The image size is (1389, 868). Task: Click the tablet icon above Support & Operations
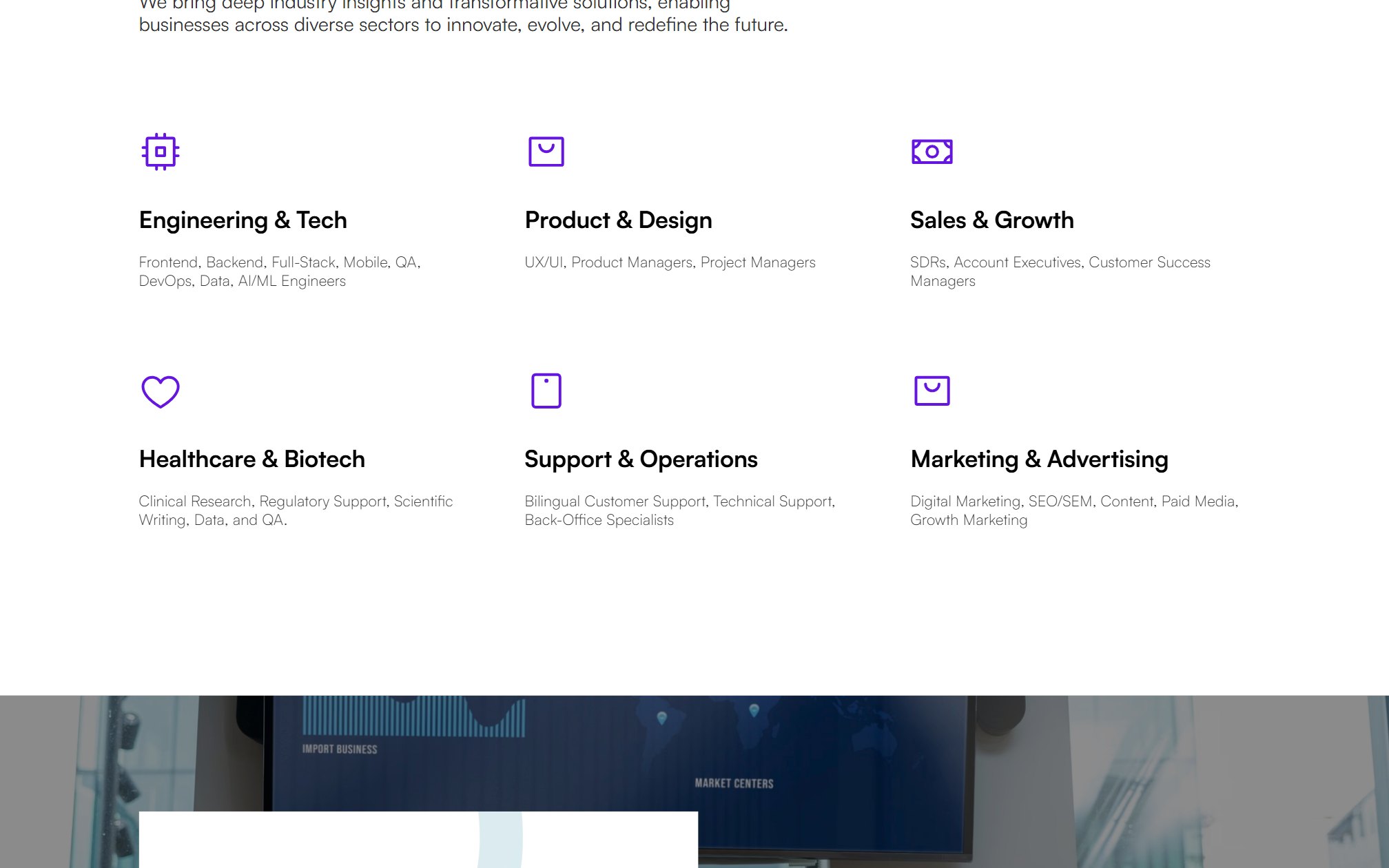point(546,391)
